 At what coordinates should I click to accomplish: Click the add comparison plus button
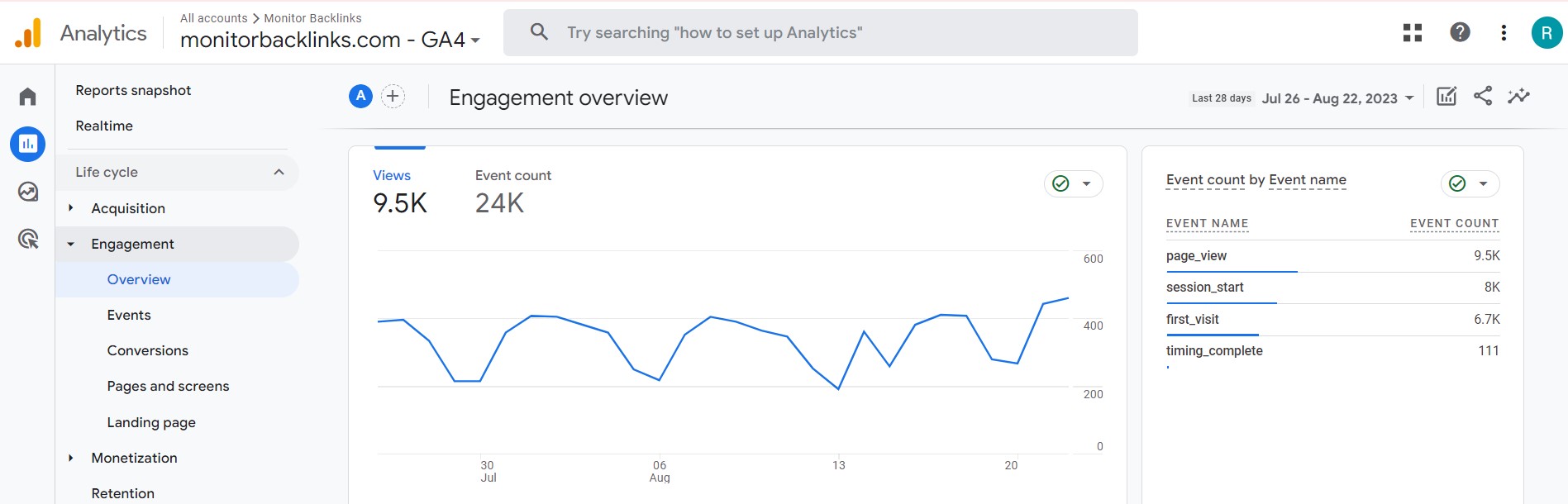coord(393,97)
